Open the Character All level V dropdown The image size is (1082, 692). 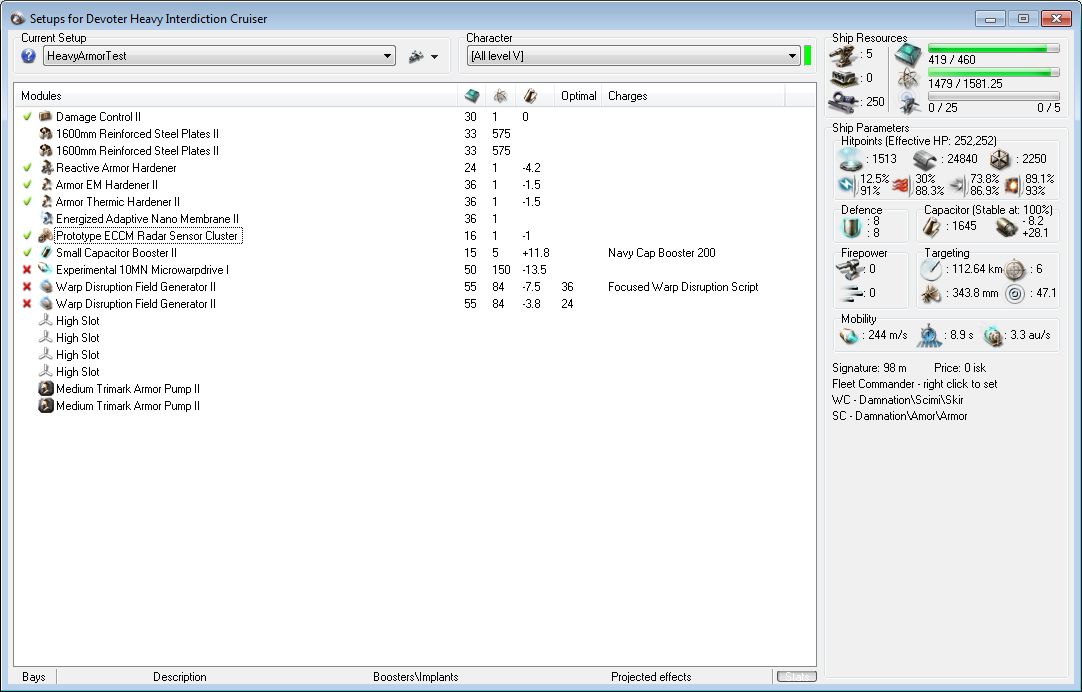tap(633, 56)
